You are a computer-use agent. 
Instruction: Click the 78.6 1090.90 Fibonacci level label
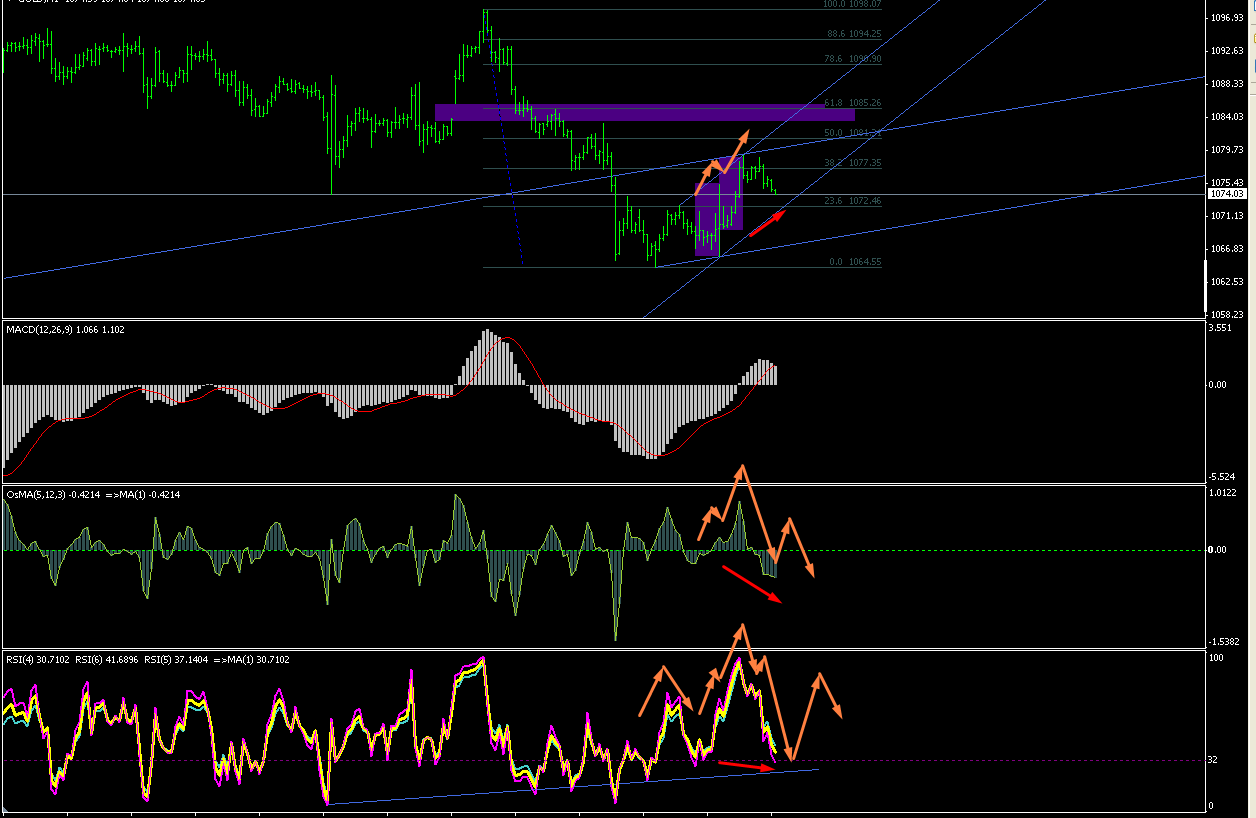click(853, 59)
